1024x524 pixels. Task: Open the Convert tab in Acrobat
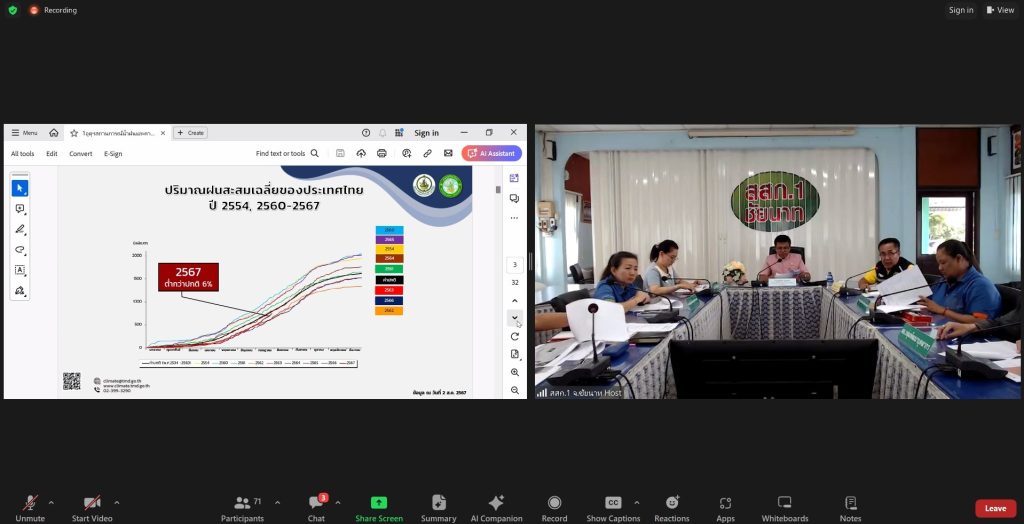tap(80, 154)
